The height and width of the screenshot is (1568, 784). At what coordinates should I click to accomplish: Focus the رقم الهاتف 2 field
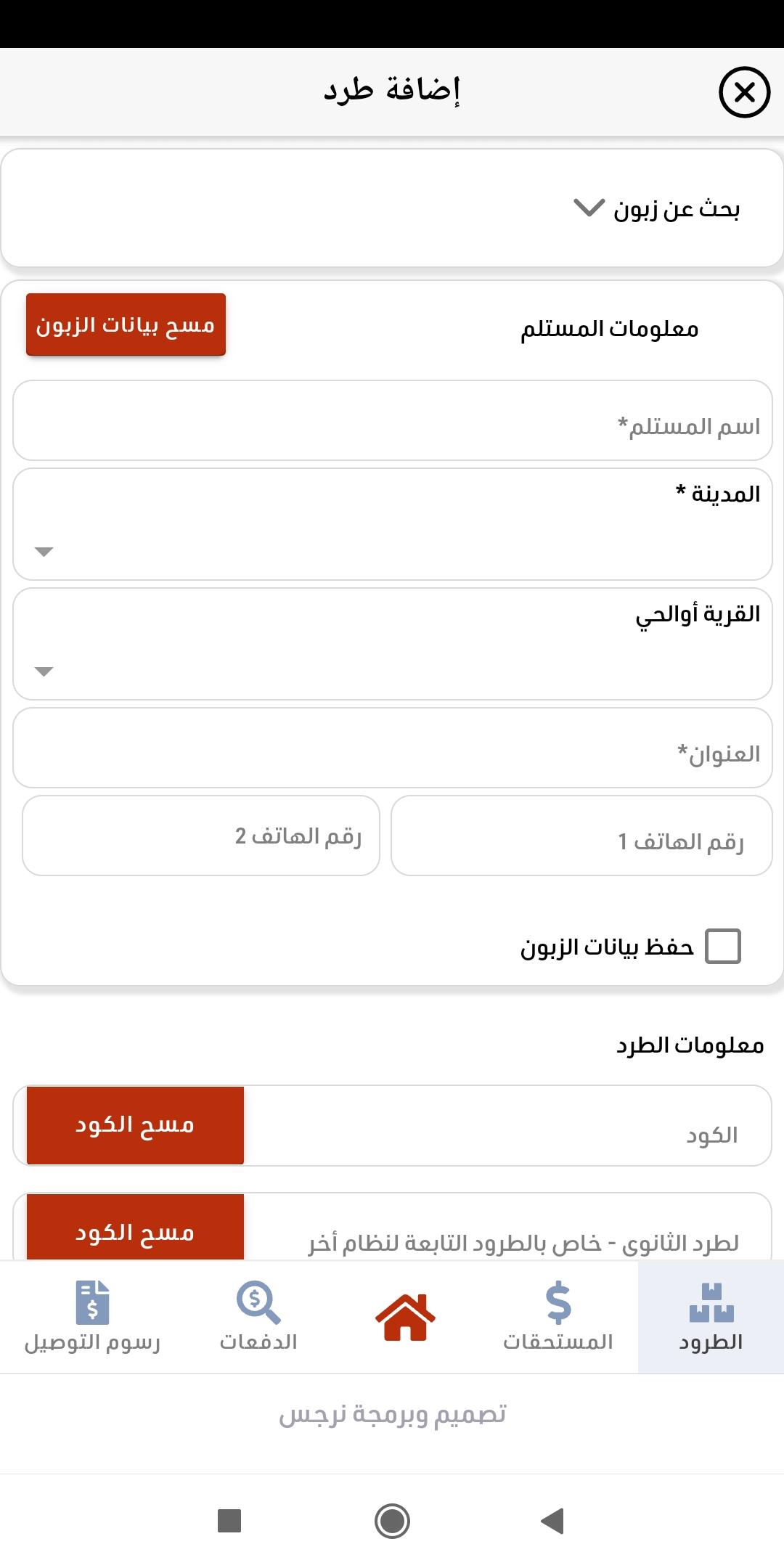[201, 836]
